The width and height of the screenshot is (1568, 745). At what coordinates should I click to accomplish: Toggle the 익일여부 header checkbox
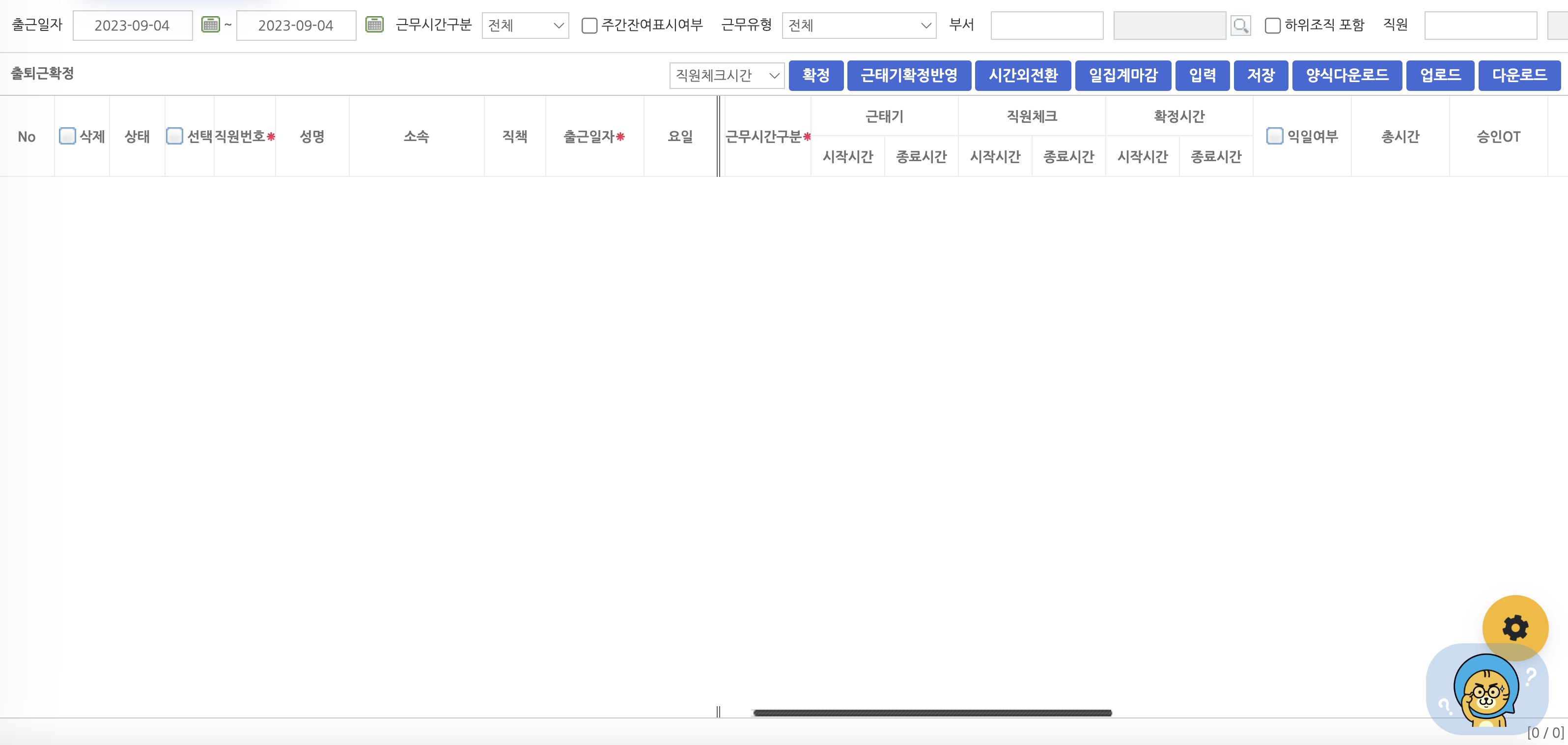(x=1274, y=136)
